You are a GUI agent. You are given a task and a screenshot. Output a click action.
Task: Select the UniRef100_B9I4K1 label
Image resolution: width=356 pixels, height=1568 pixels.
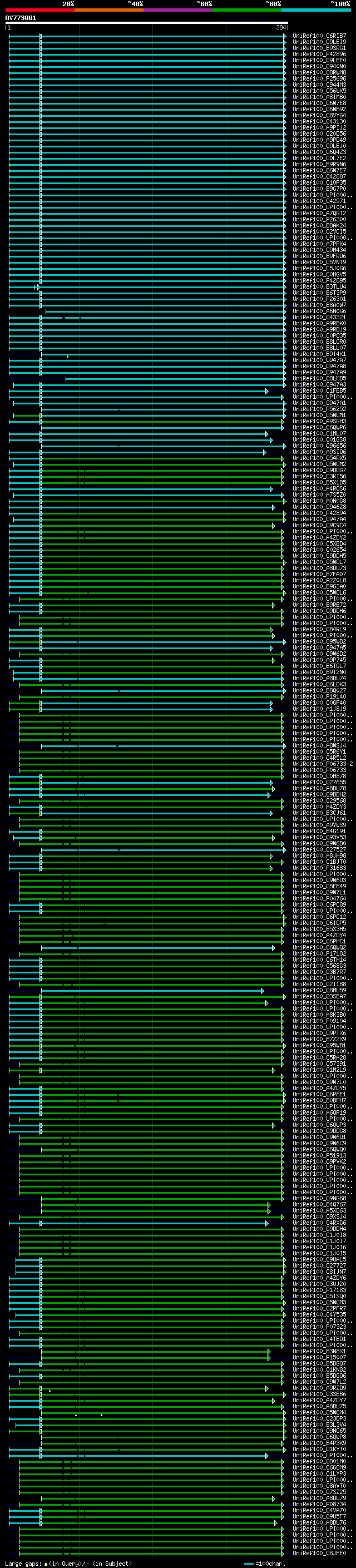(x=319, y=354)
